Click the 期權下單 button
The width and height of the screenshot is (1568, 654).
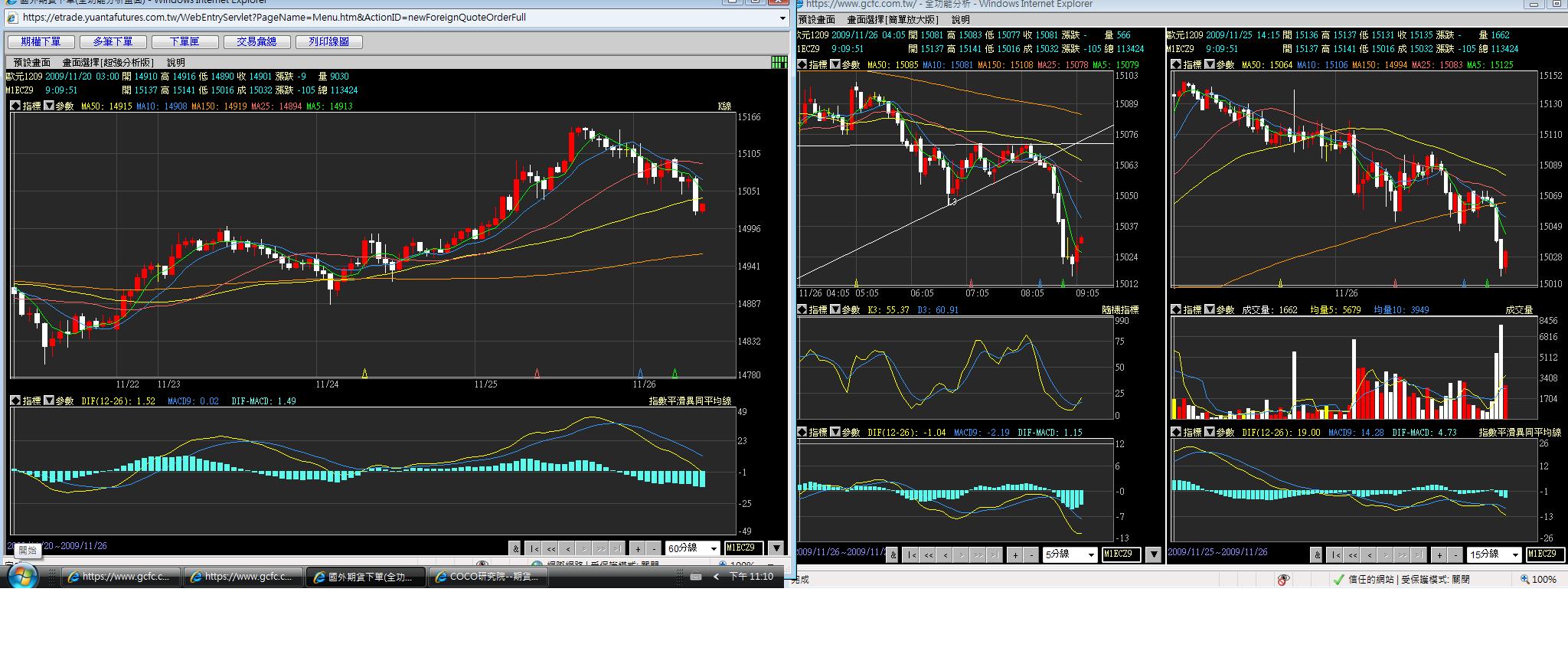(x=41, y=41)
